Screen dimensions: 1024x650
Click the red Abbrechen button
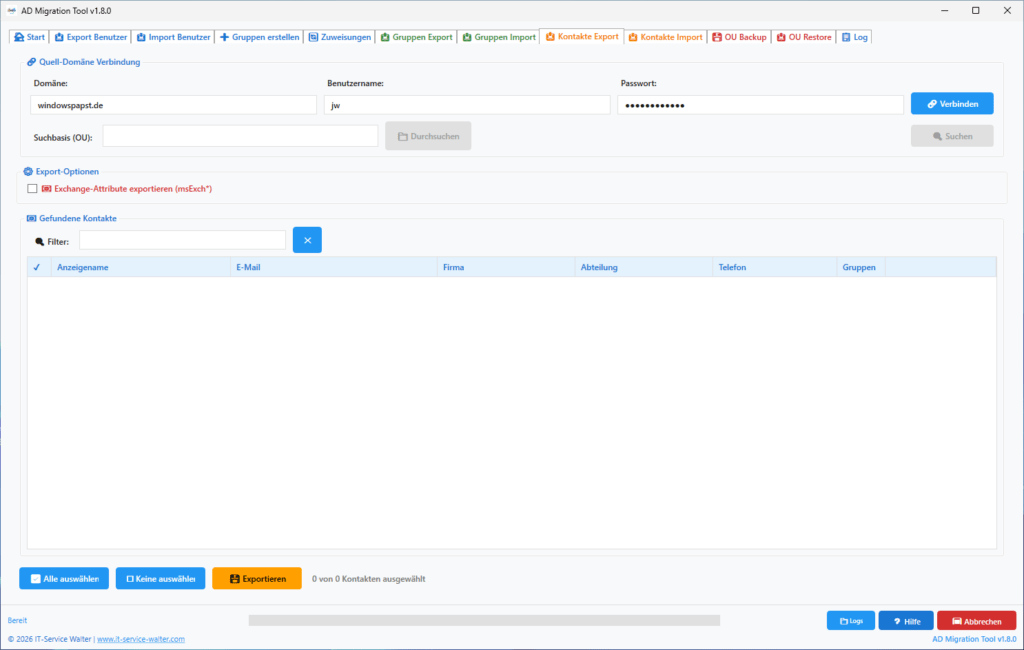976,621
